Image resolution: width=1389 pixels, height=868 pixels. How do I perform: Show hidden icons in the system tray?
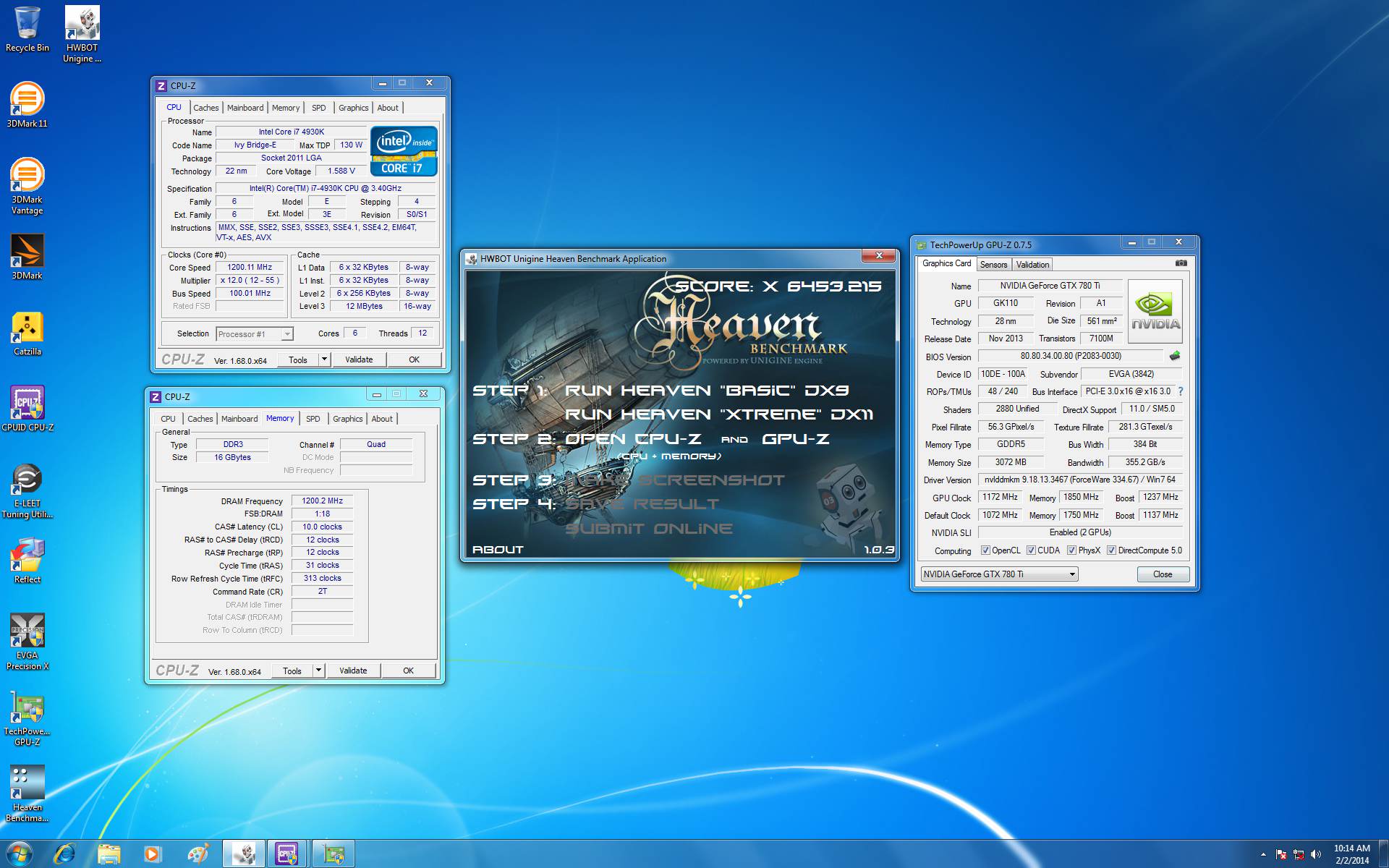(1263, 854)
